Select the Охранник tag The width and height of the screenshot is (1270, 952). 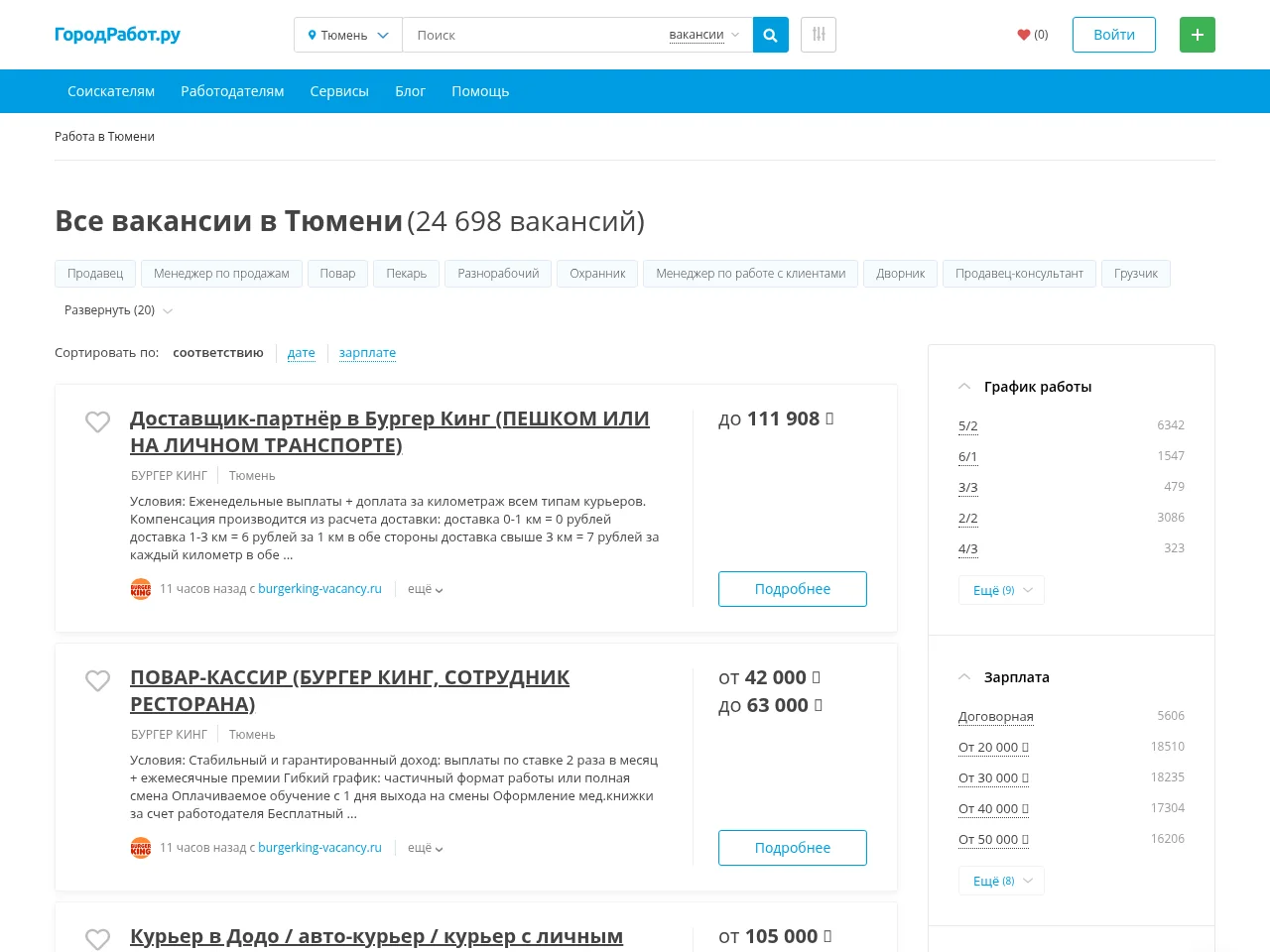click(x=597, y=274)
